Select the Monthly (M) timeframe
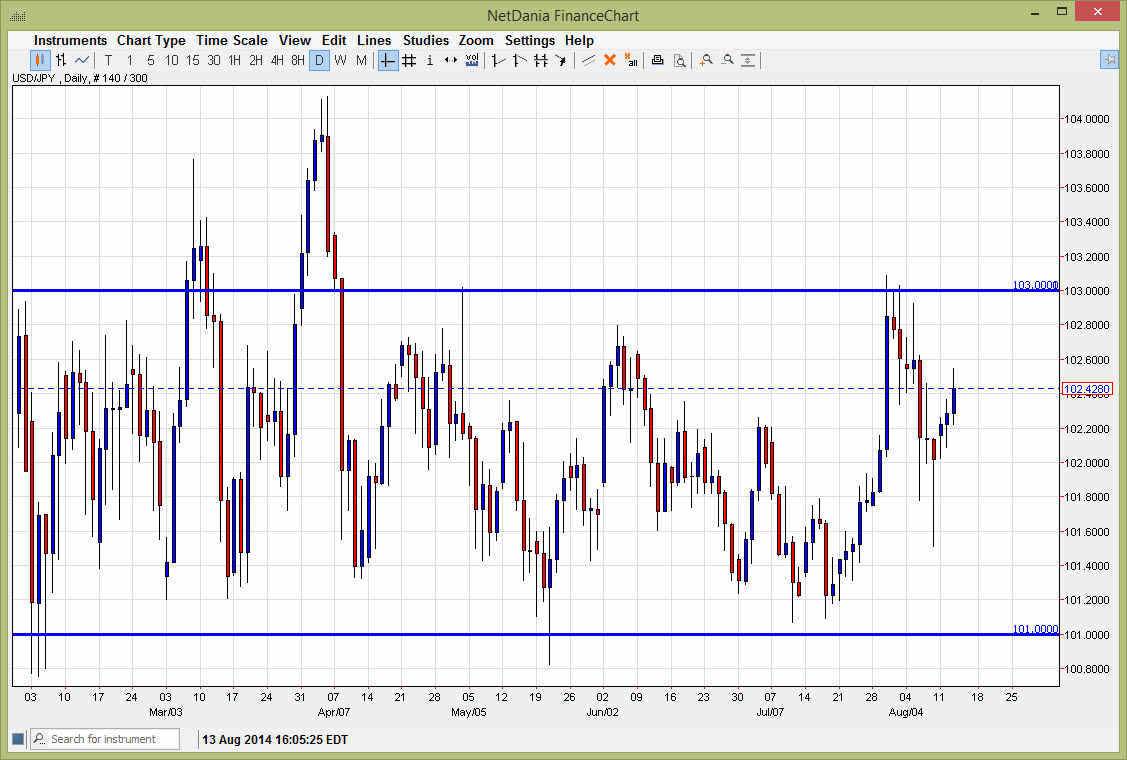Image resolution: width=1127 pixels, height=760 pixels. point(360,60)
